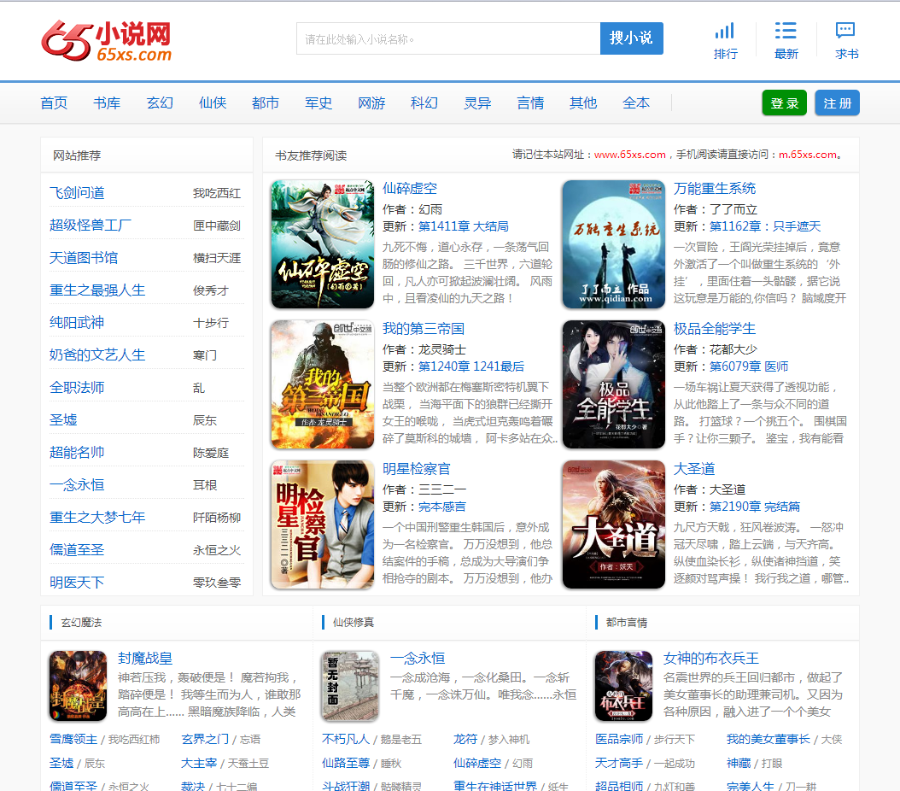Click the 大圣道 book cover thumbnail
900x791 pixels.
coord(614,525)
